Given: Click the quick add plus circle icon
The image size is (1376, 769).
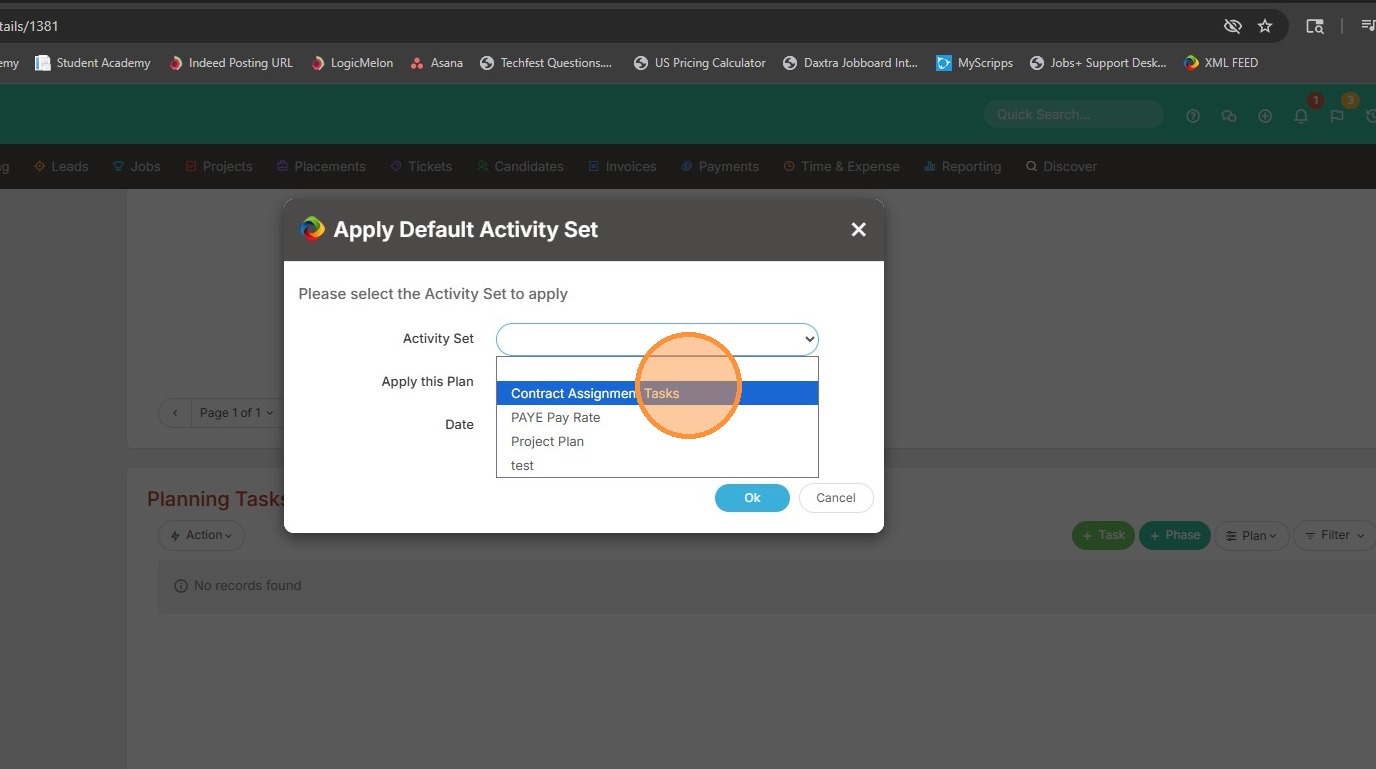Looking at the screenshot, I should point(1265,116).
